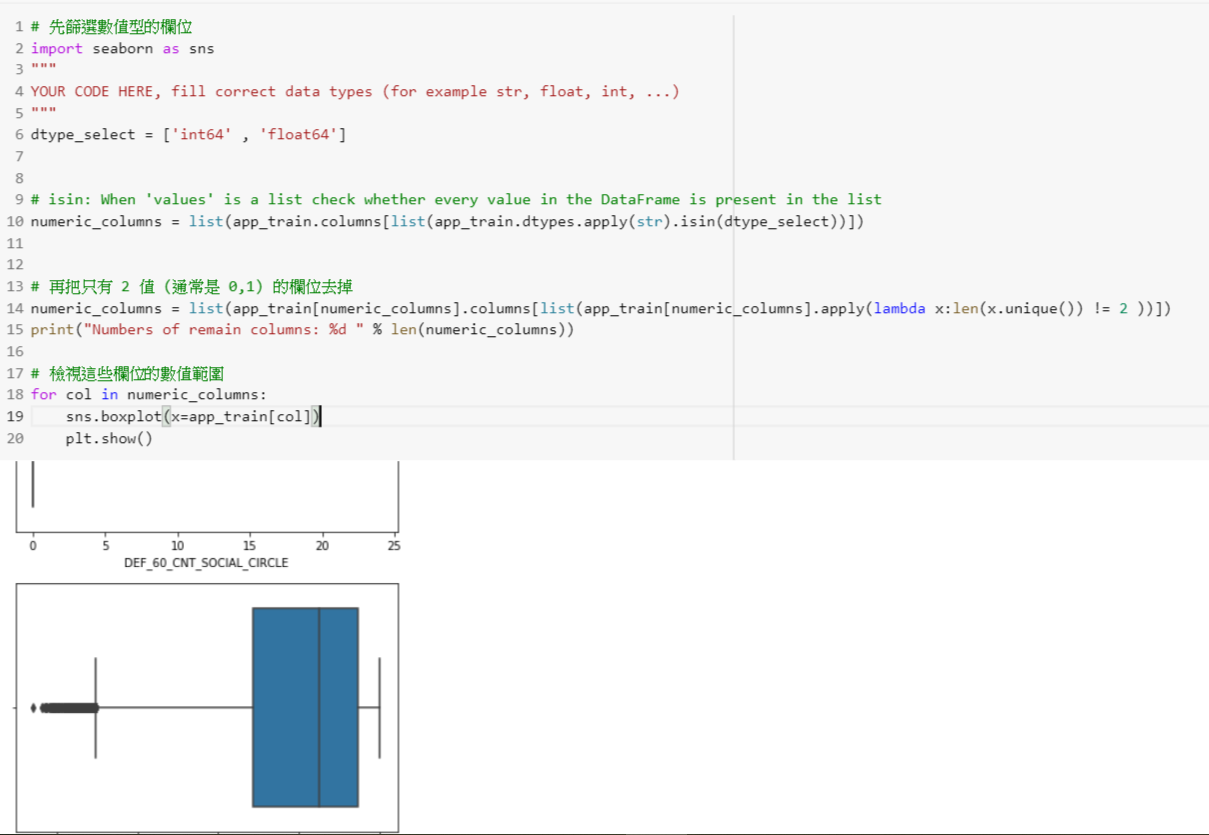Click the blue box of the lower boxplot
This screenshot has width=1209, height=835.
click(305, 707)
